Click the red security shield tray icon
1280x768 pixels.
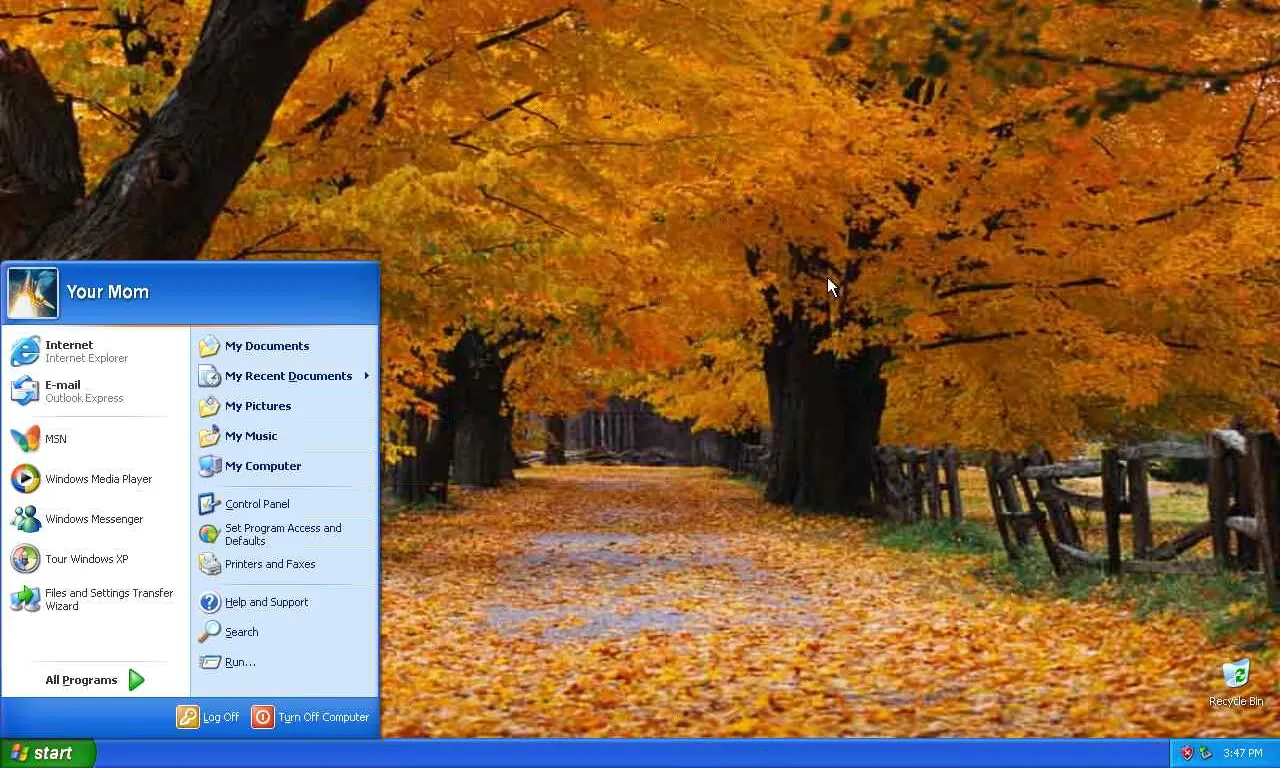coord(1187,753)
